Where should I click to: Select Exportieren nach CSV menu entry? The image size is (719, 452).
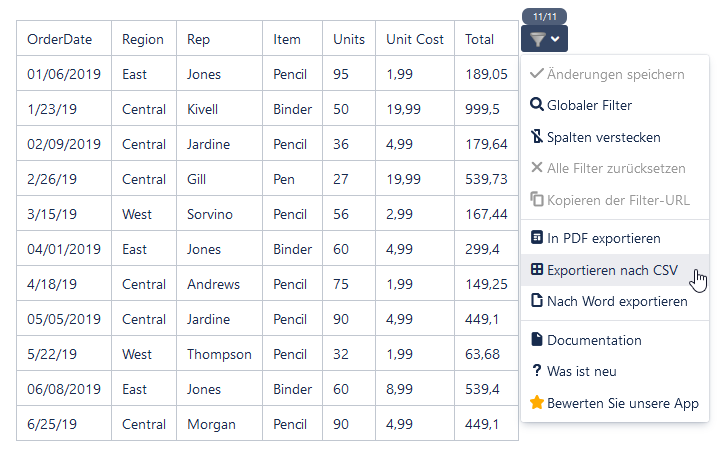[x=615, y=270]
